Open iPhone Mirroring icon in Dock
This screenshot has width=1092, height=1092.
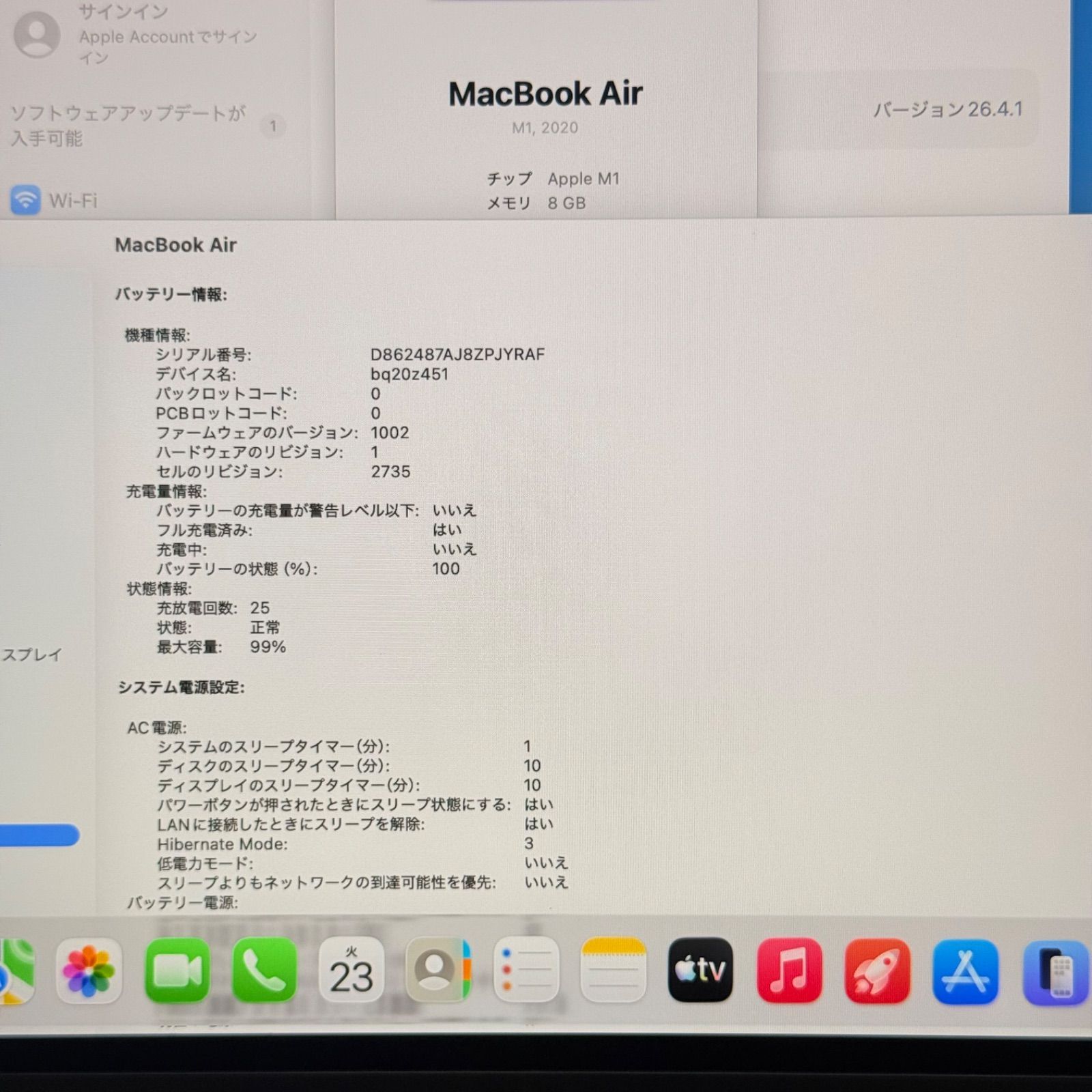(x=1056, y=972)
